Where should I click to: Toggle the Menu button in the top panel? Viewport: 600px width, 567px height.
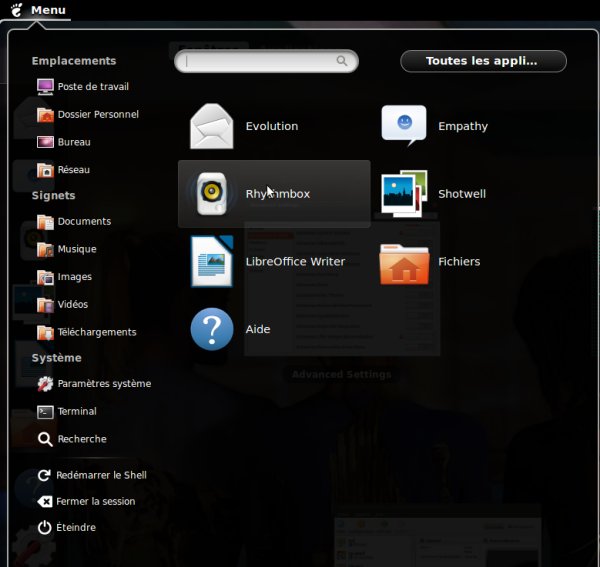pyautogui.click(x=37, y=10)
